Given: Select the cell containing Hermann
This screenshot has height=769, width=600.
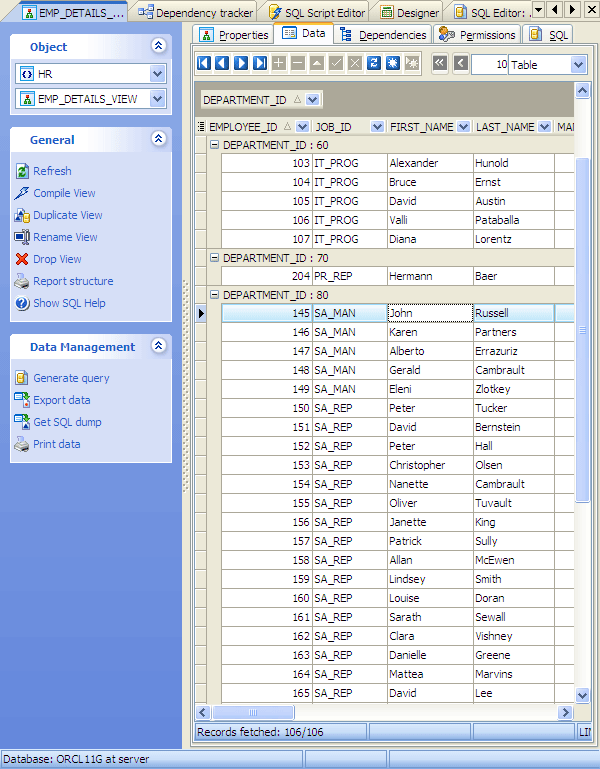Looking at the screenshot, I should 429,276.
